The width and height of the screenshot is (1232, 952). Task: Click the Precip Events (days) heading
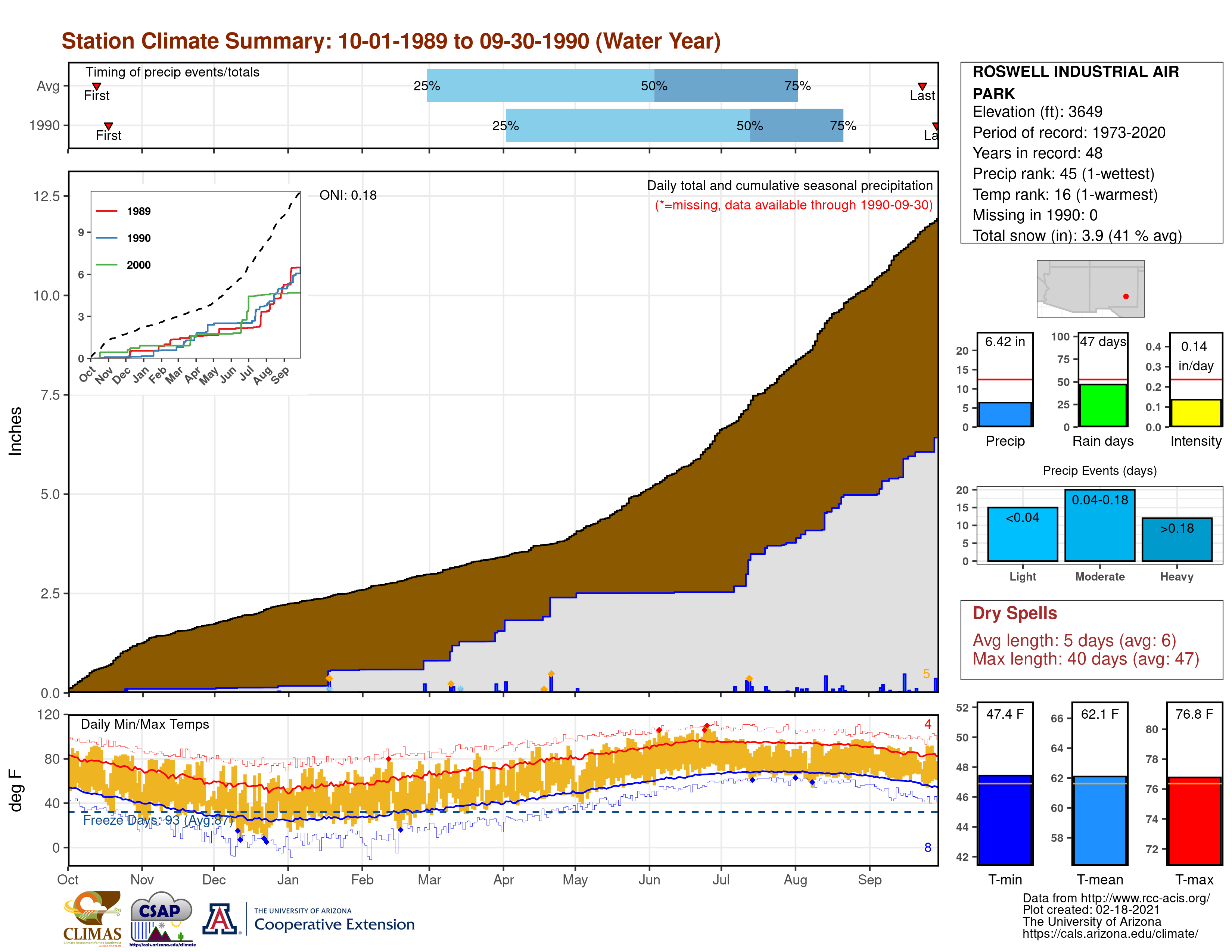[x=1099, y=470]
